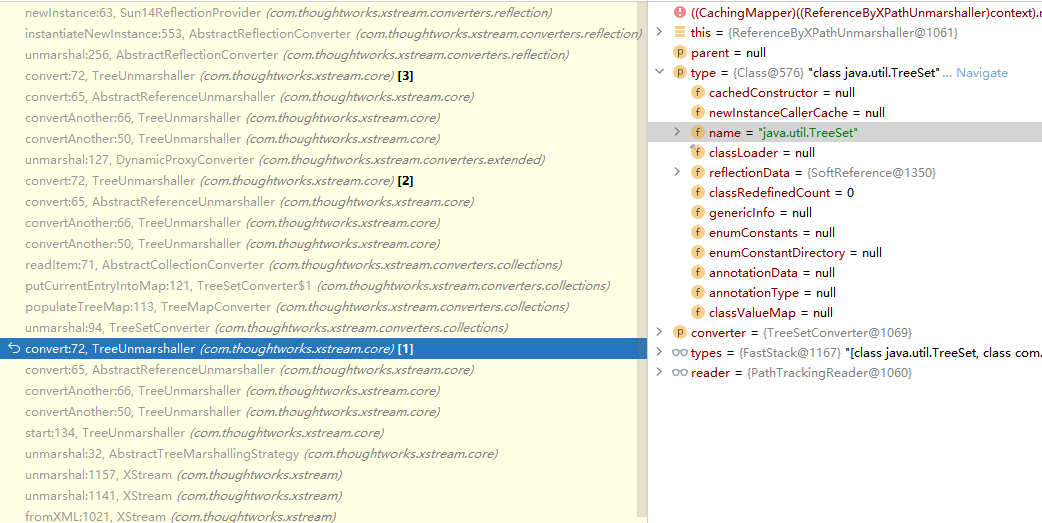Click the field icon beside cachedConstructor
The height and width of the screenshot is (523, 1042).
tap(698, 92)
